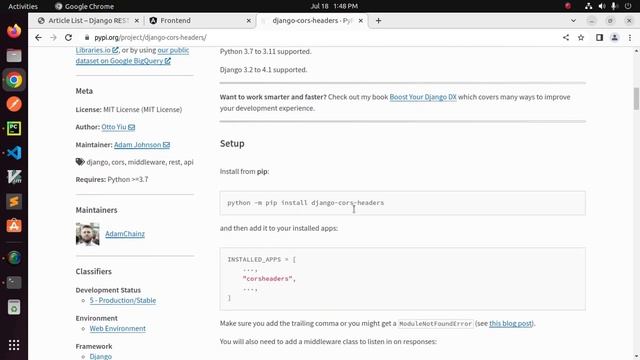Open the Google Chrome app menu
This screenshot has width=640, height=360.
[x=84, y=6]
